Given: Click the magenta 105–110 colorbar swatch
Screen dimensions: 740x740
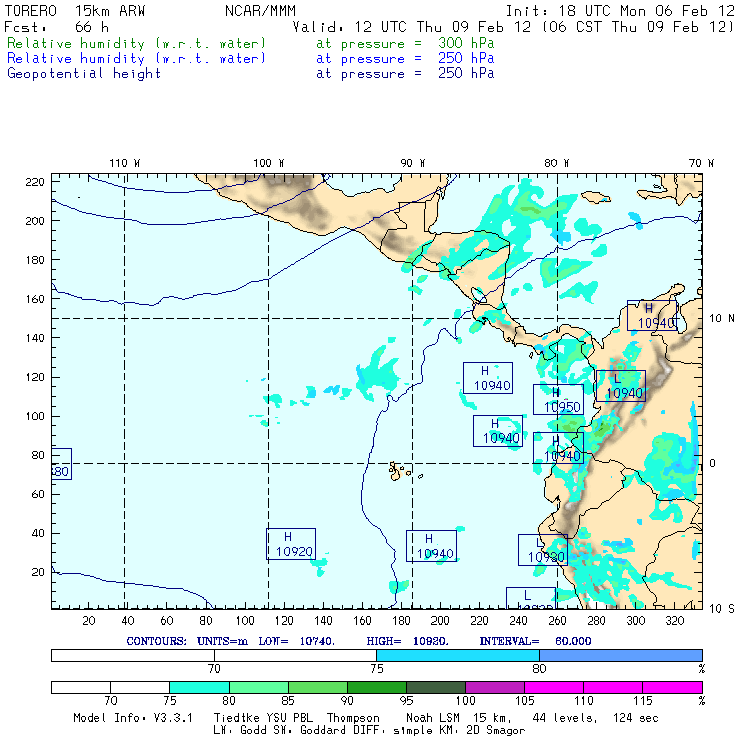Looking at the screenshot, I should [554, 687].
